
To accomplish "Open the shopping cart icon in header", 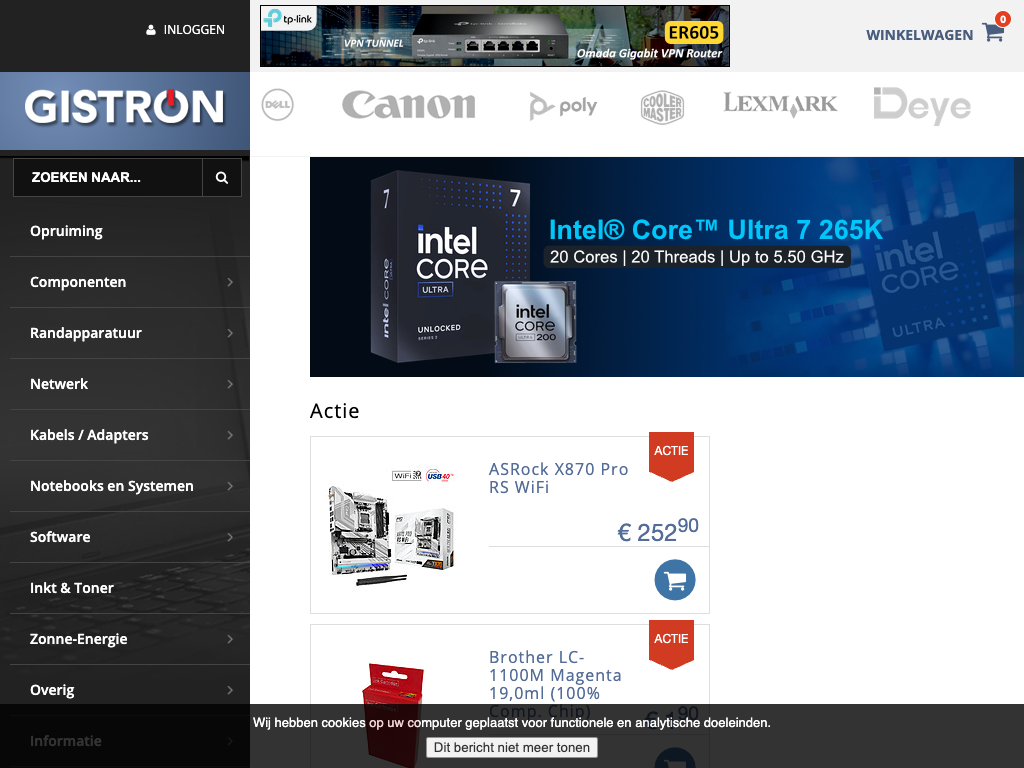I will coord(993,32).
